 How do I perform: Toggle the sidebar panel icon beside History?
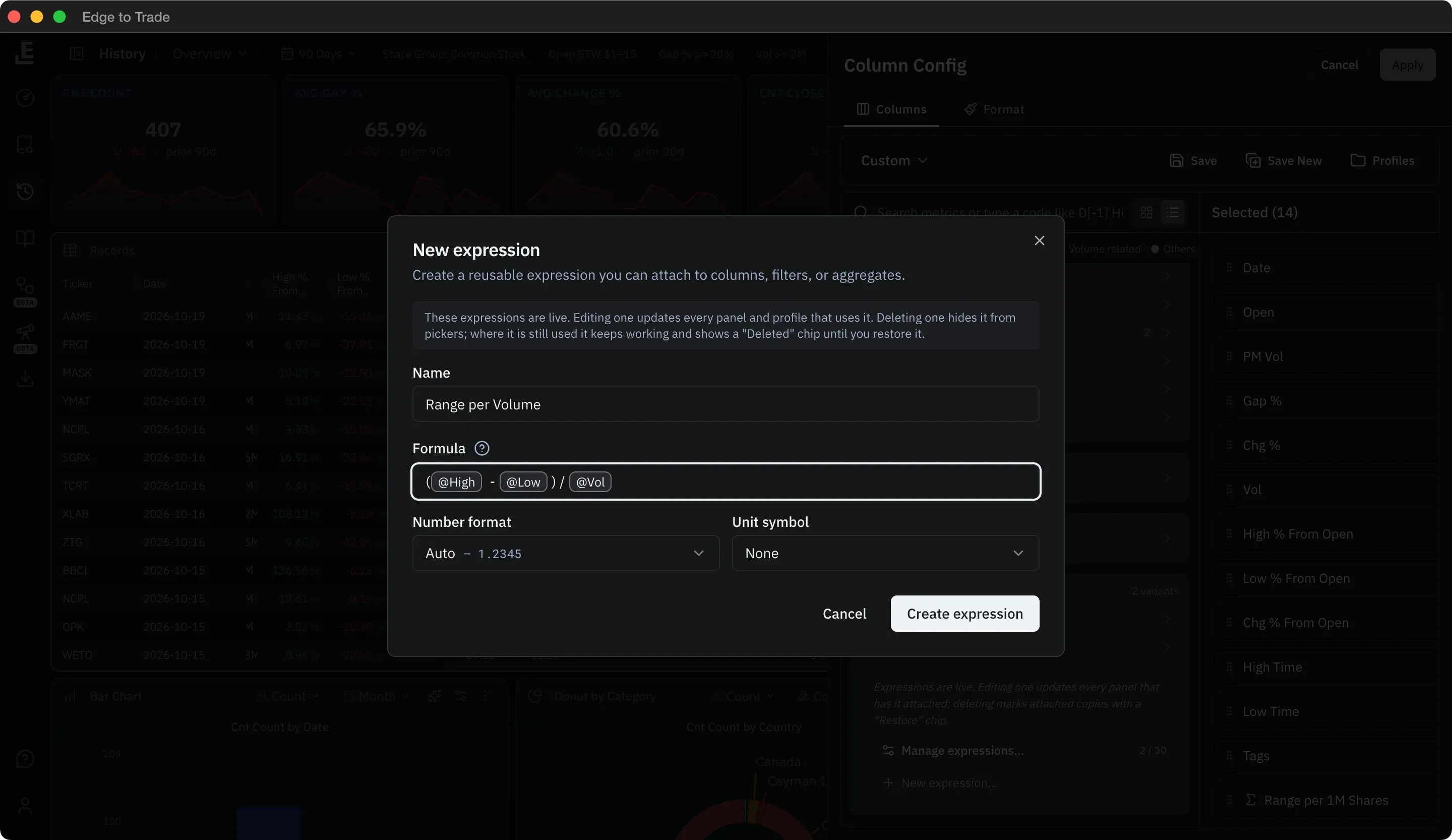click(76, 53)
